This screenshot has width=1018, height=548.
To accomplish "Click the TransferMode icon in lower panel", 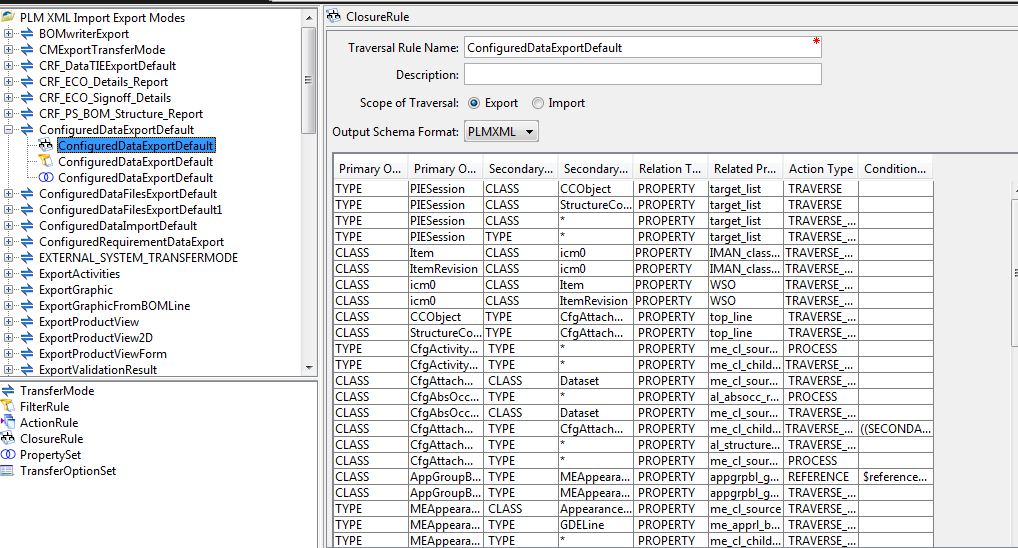I will pos(8,390).
